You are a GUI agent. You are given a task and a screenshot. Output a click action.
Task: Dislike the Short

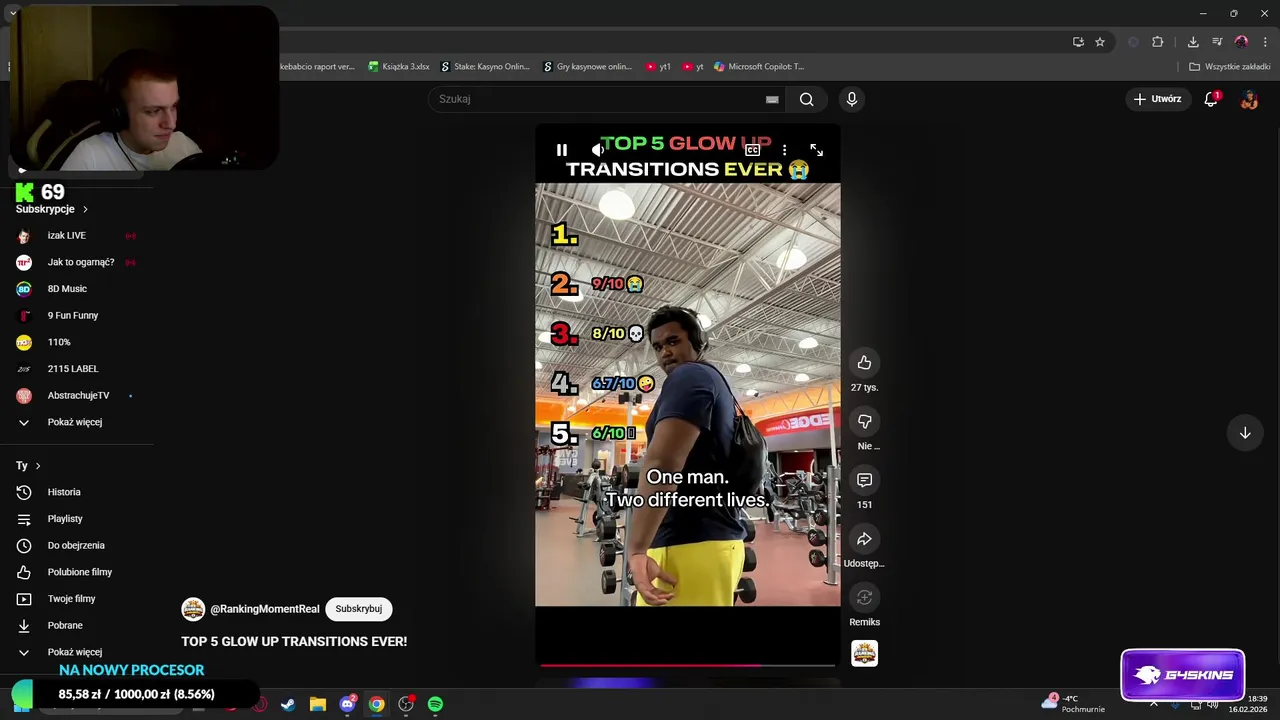pos(864,422)
